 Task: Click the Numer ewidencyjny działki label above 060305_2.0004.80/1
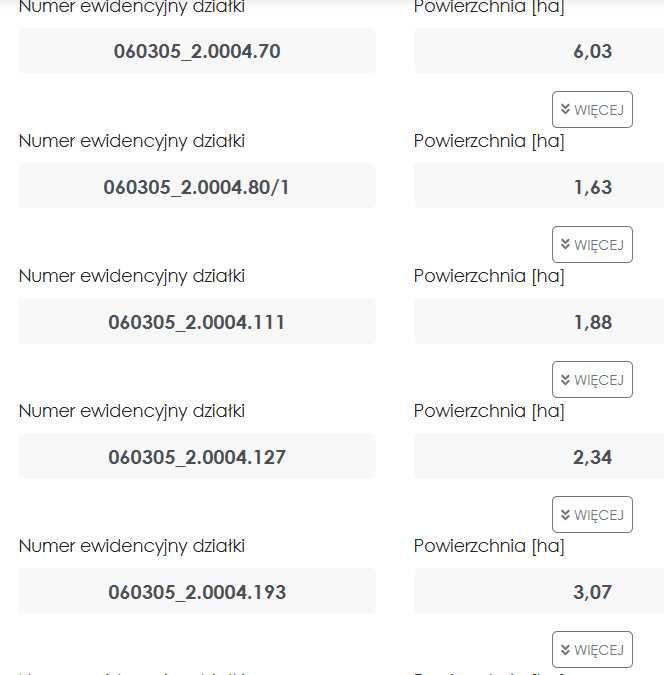(132, 141)
